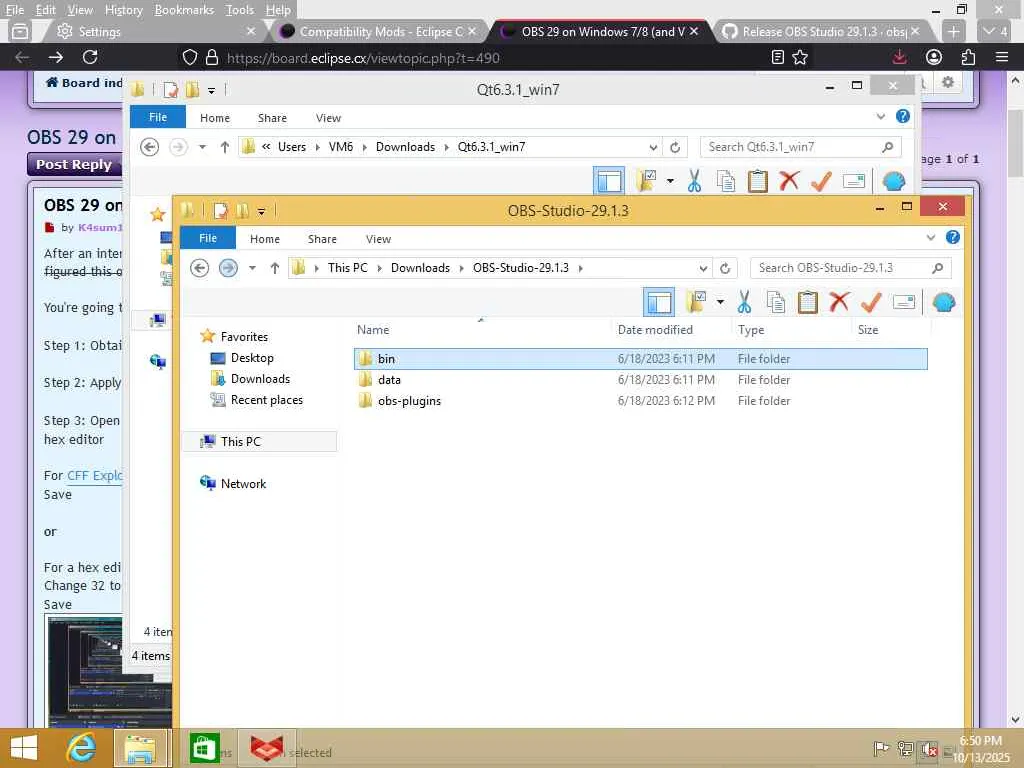Screen dimensions: 1024x768
Task: Open quick access toolbar dropdown in OBS-Studio-29.1.3 title bar
Action: coord(261,211)
